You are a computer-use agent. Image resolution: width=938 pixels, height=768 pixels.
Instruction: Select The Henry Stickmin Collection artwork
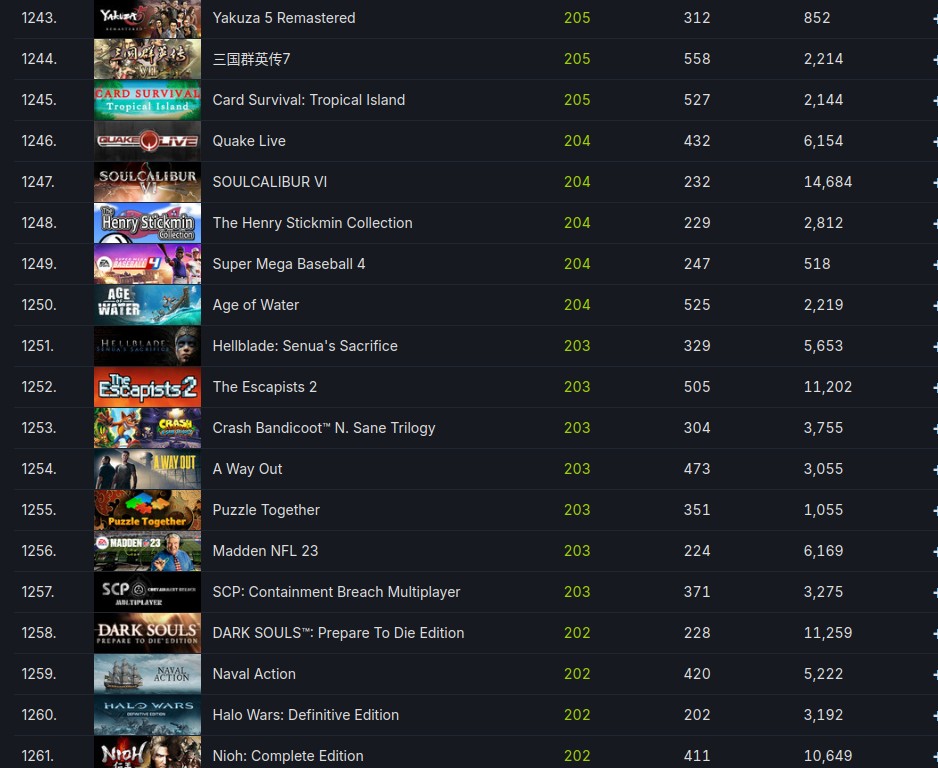(x=147, y=223)
